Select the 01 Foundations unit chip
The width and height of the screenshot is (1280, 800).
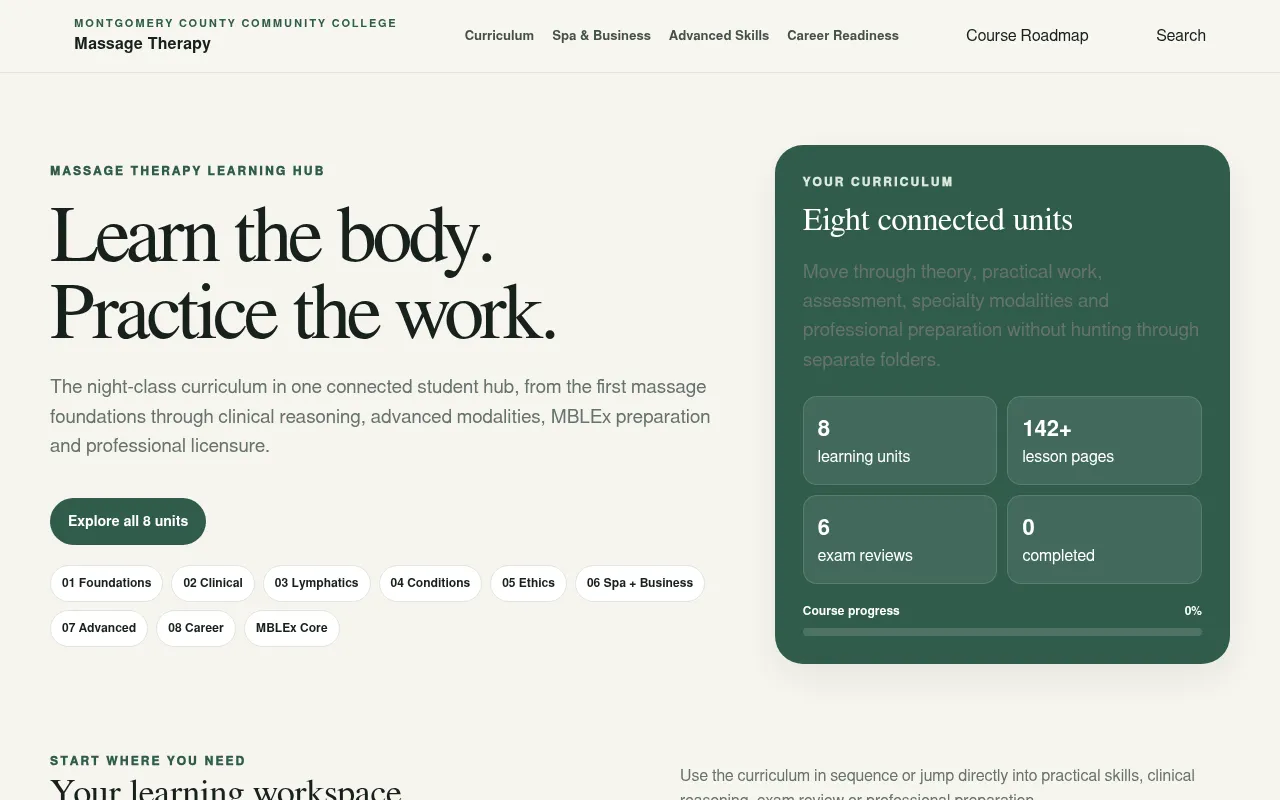(106, 583)
